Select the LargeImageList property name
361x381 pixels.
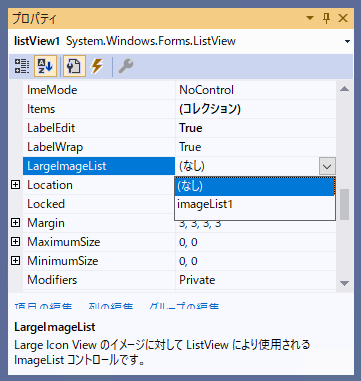[x=67, y=166]
